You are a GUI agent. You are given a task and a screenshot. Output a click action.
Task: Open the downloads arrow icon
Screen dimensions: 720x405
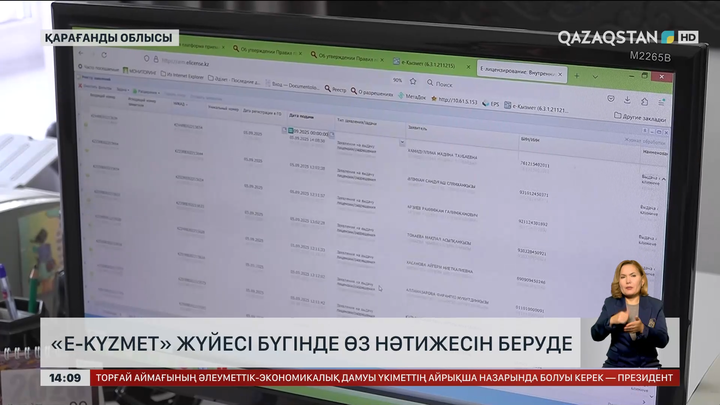(x=627, y=100)
